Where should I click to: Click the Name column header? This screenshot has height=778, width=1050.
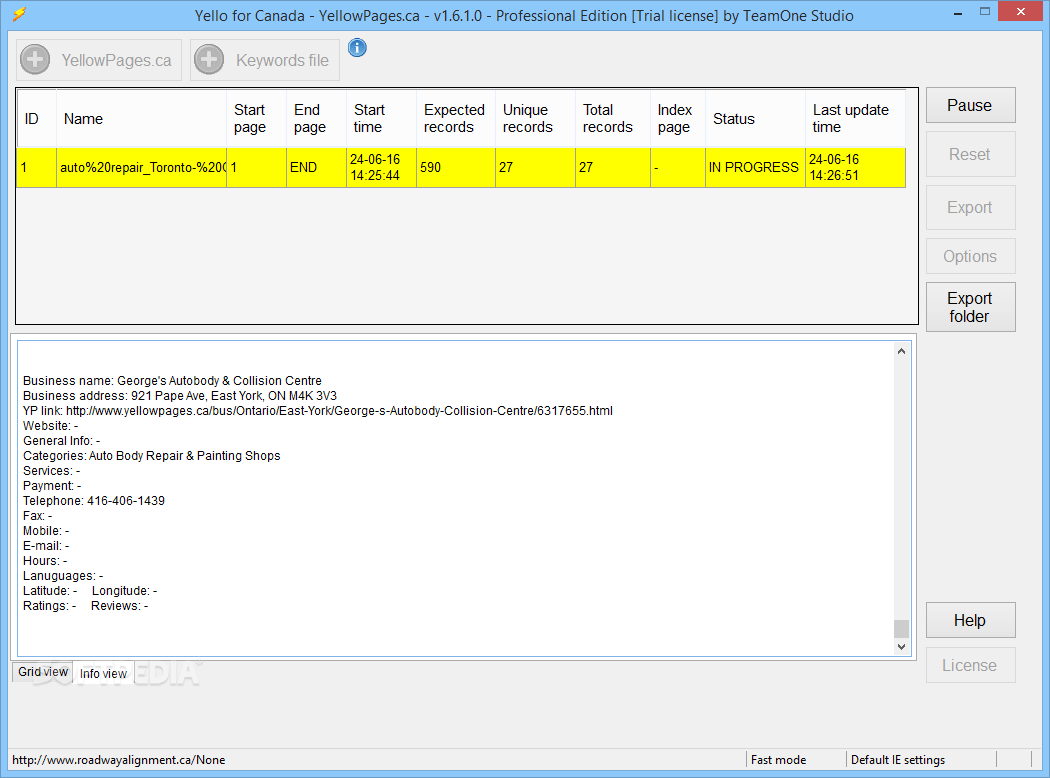pyautogui.click(x=141, y=119)
